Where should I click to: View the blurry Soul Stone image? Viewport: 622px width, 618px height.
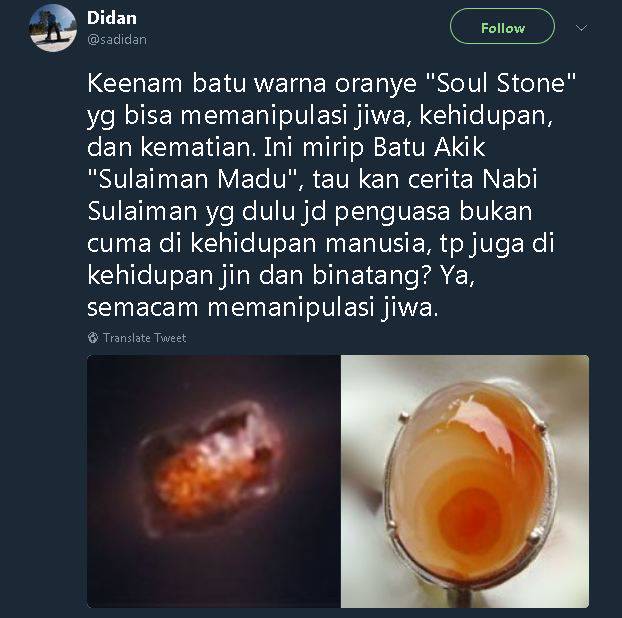213,481
